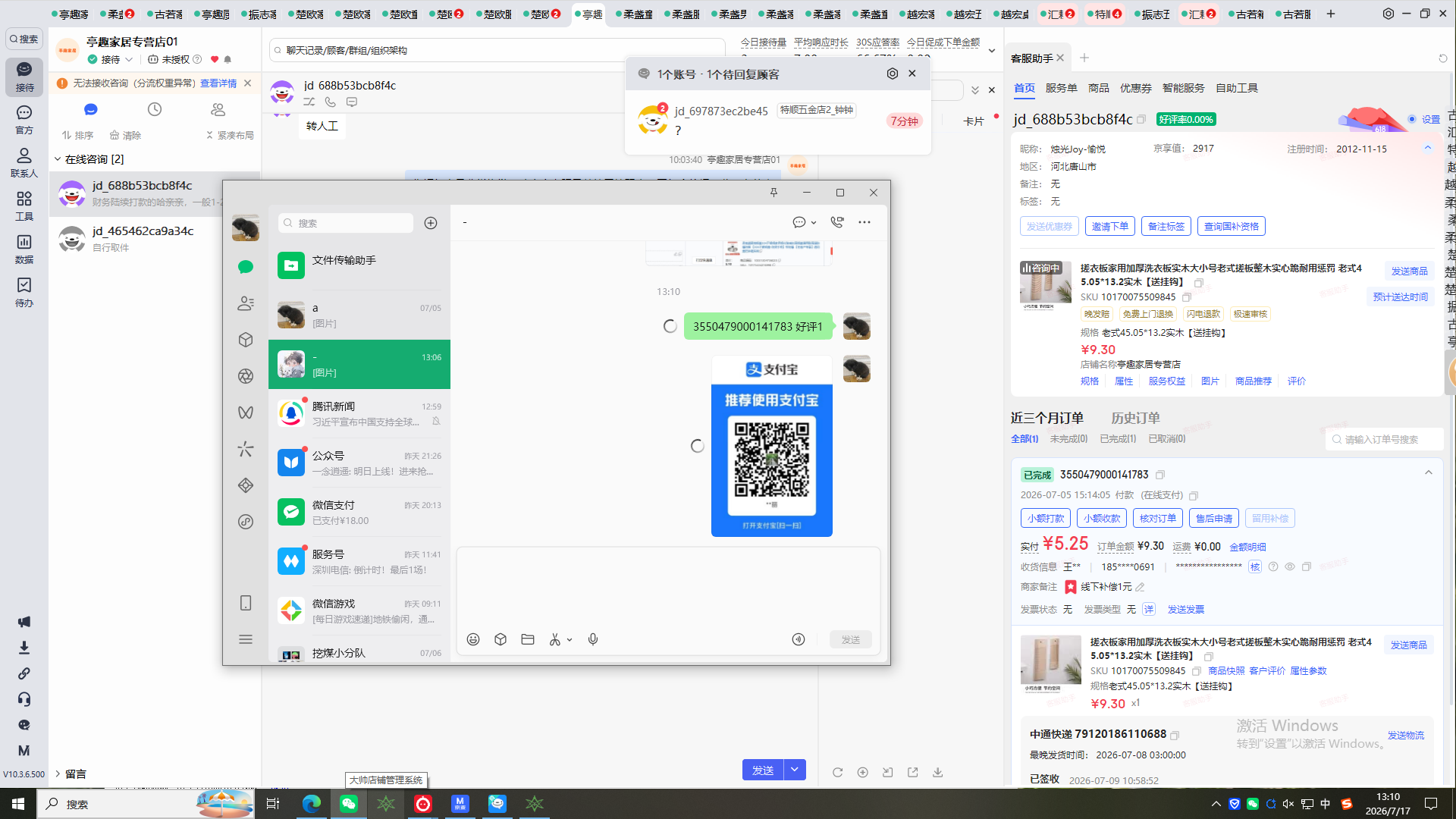Open the group contacts tab icon above 紧凑布局
The height and width of the screenshot is (819, 1456).
coord(218,110)
